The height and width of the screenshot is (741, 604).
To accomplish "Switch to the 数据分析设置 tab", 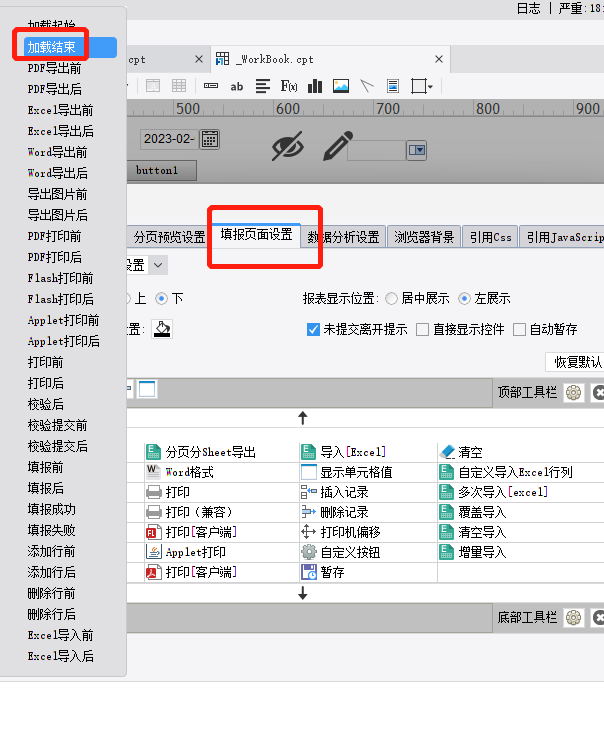I will [x=344, y=237].
